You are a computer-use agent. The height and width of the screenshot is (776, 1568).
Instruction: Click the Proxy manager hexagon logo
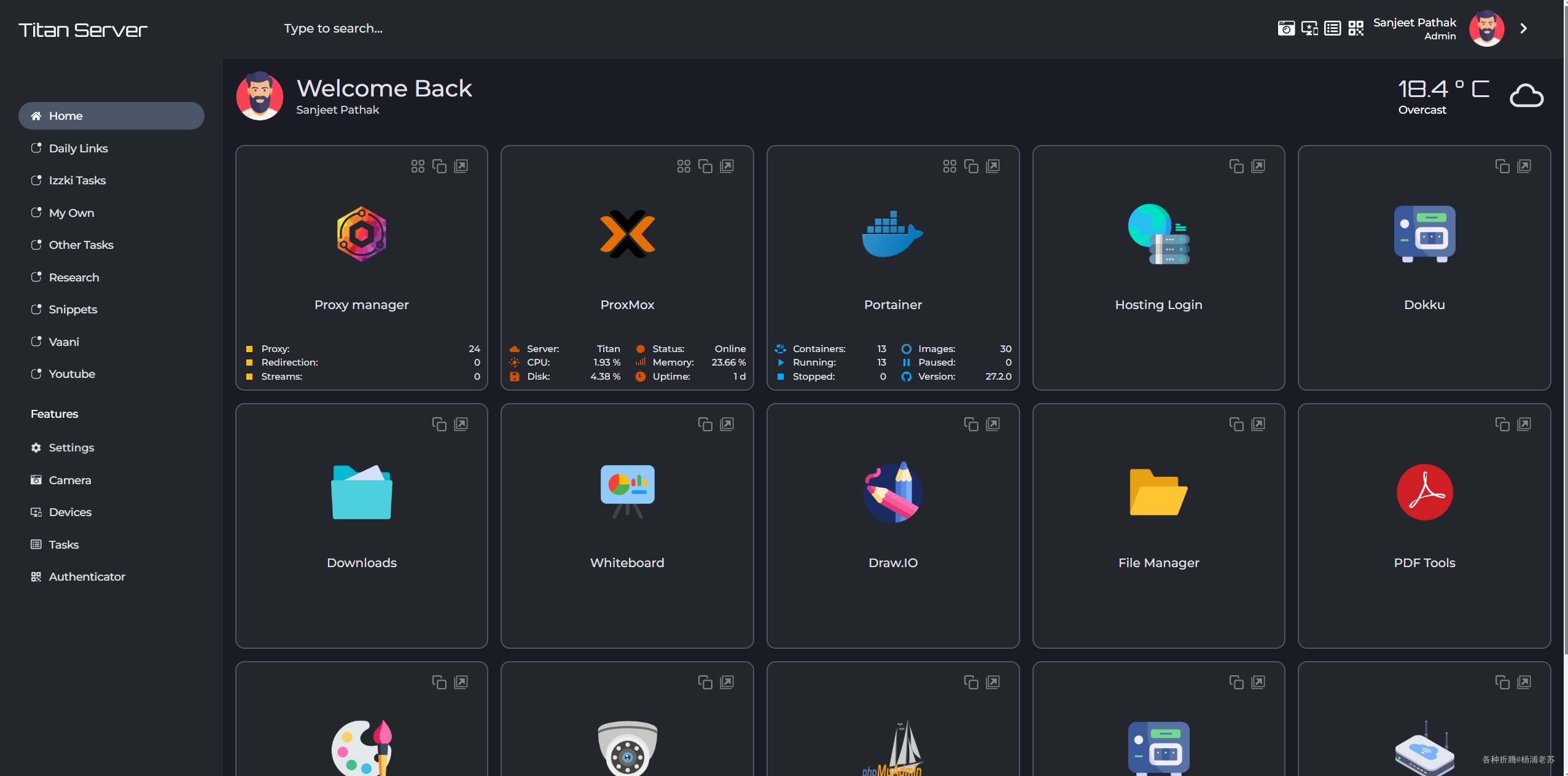[362, 234]
